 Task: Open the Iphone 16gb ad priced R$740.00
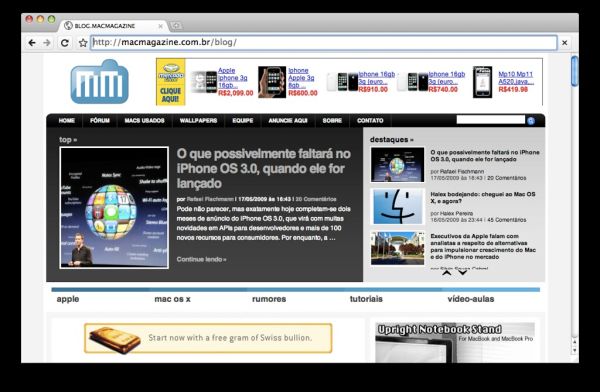coord(447,78)
